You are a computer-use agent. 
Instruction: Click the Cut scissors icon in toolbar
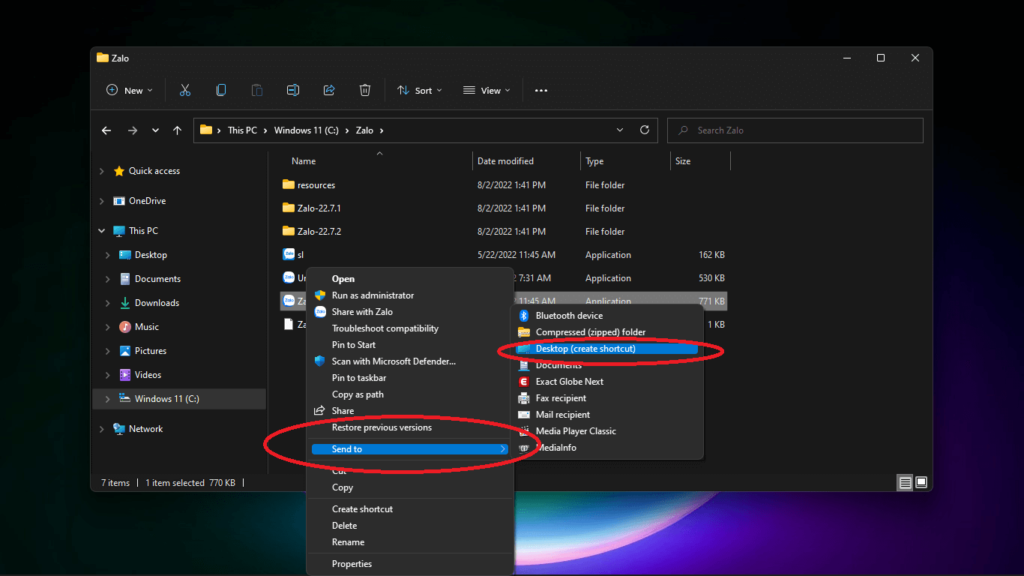click(185, 90)
